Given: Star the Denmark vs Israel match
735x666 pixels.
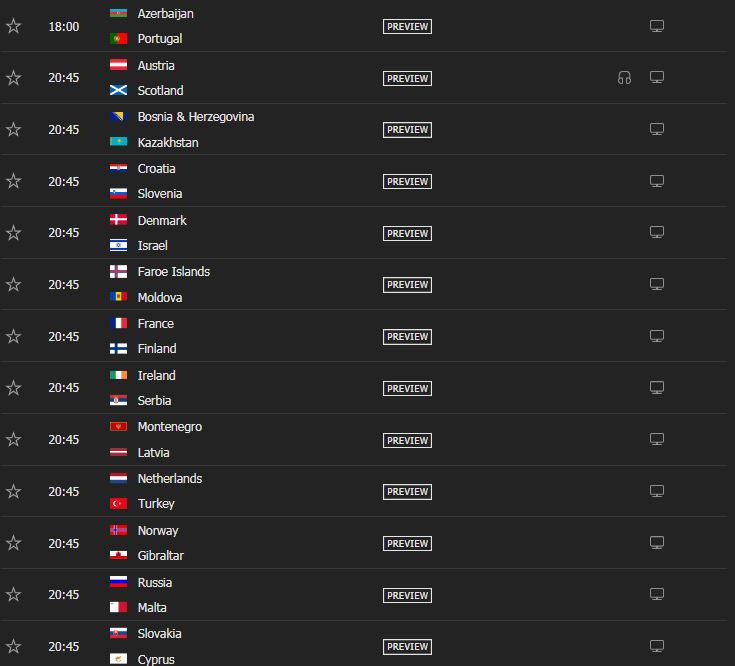Looking at the screenshot, I should tap(14, 233).
